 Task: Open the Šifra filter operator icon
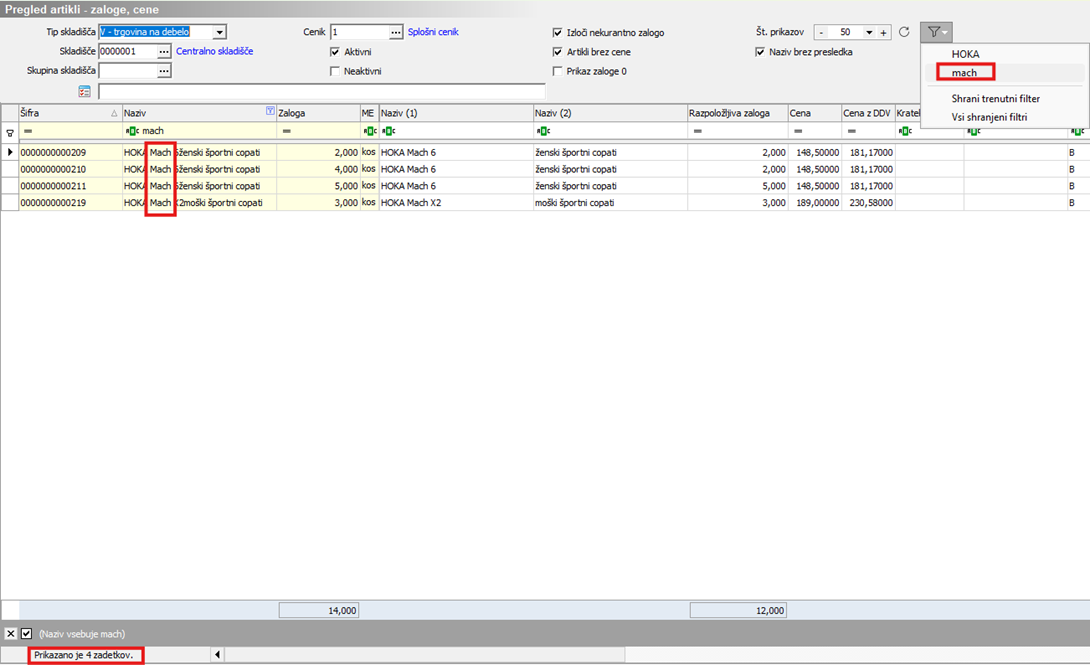28,131
